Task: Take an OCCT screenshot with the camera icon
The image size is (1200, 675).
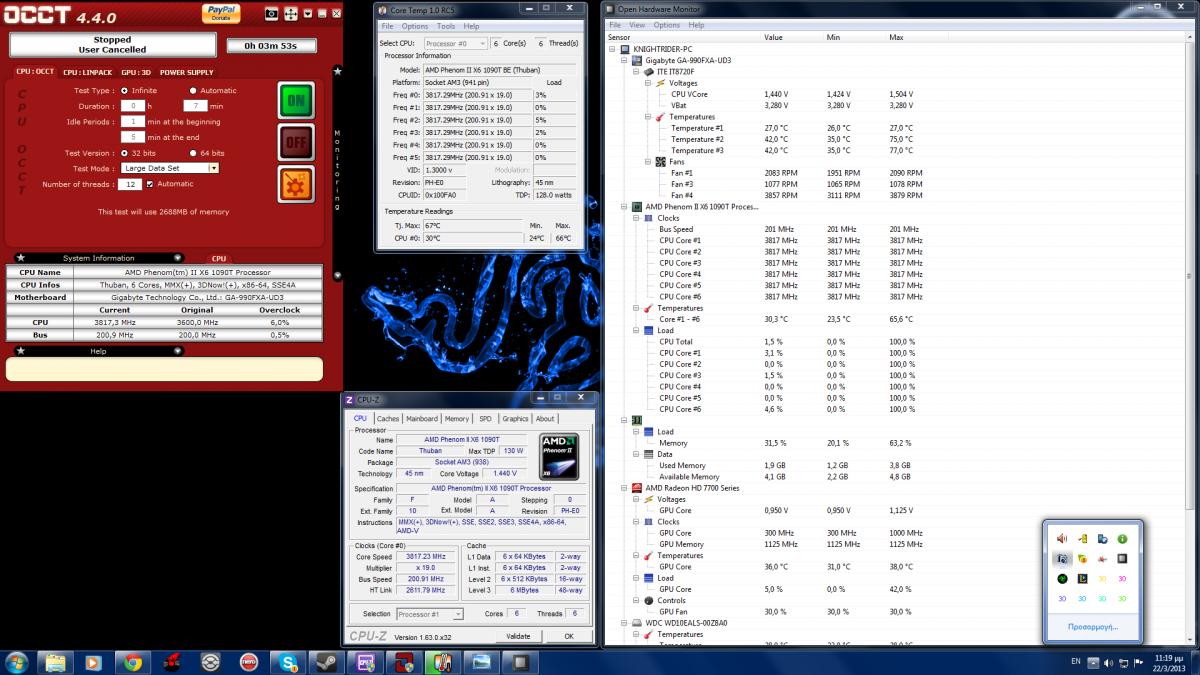Action: click(x=272, y=14)
